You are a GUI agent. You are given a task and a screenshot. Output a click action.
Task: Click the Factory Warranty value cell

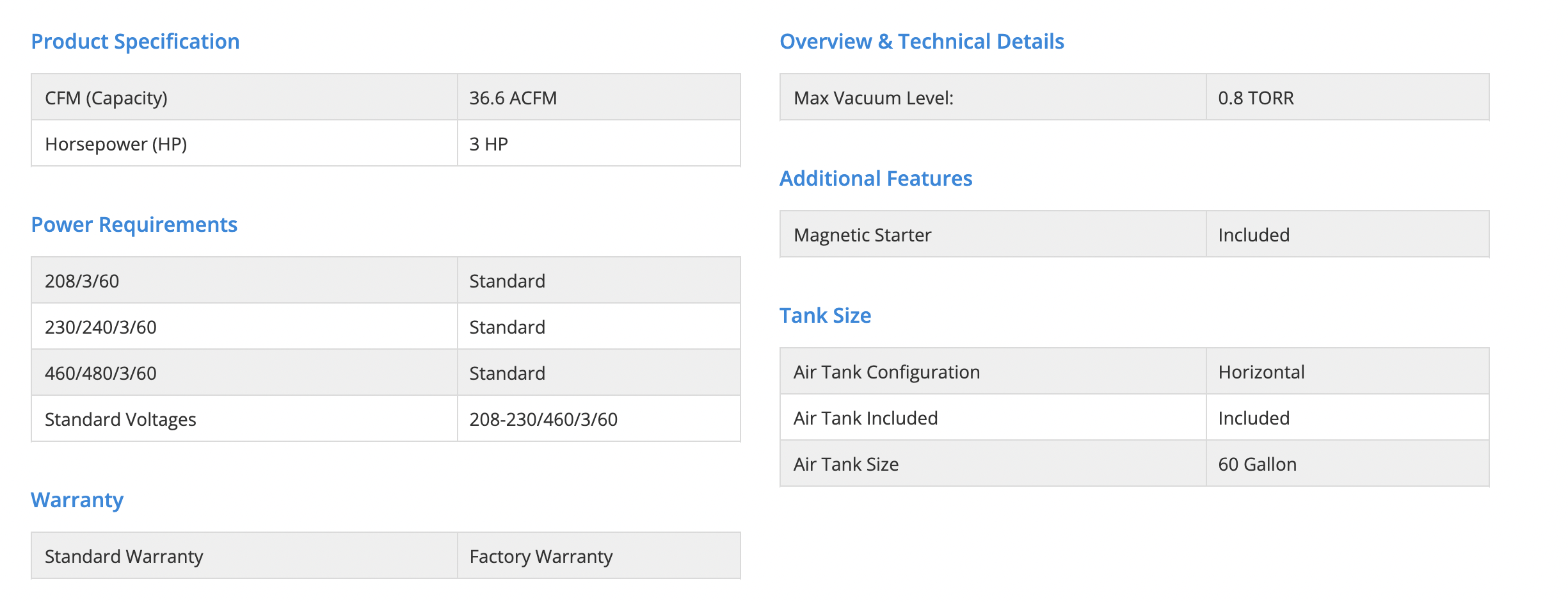pos(541,557)
